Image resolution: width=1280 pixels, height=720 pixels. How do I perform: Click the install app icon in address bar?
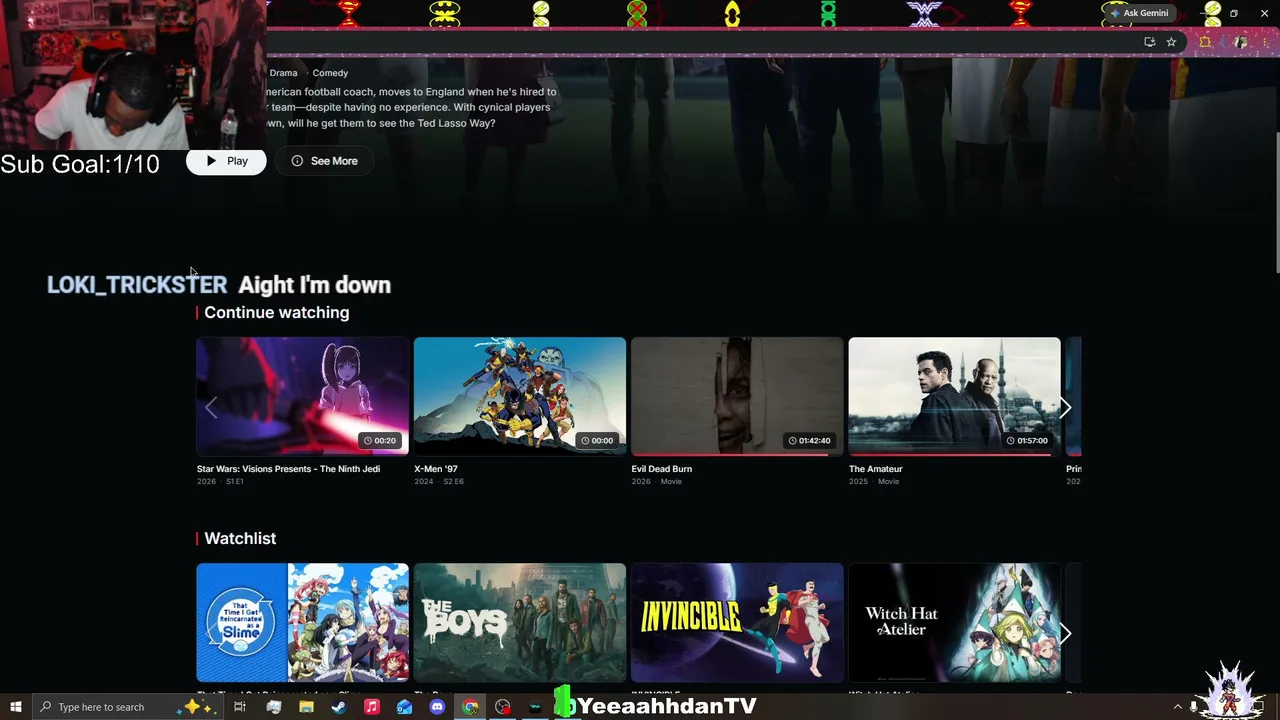[1149, 42]
